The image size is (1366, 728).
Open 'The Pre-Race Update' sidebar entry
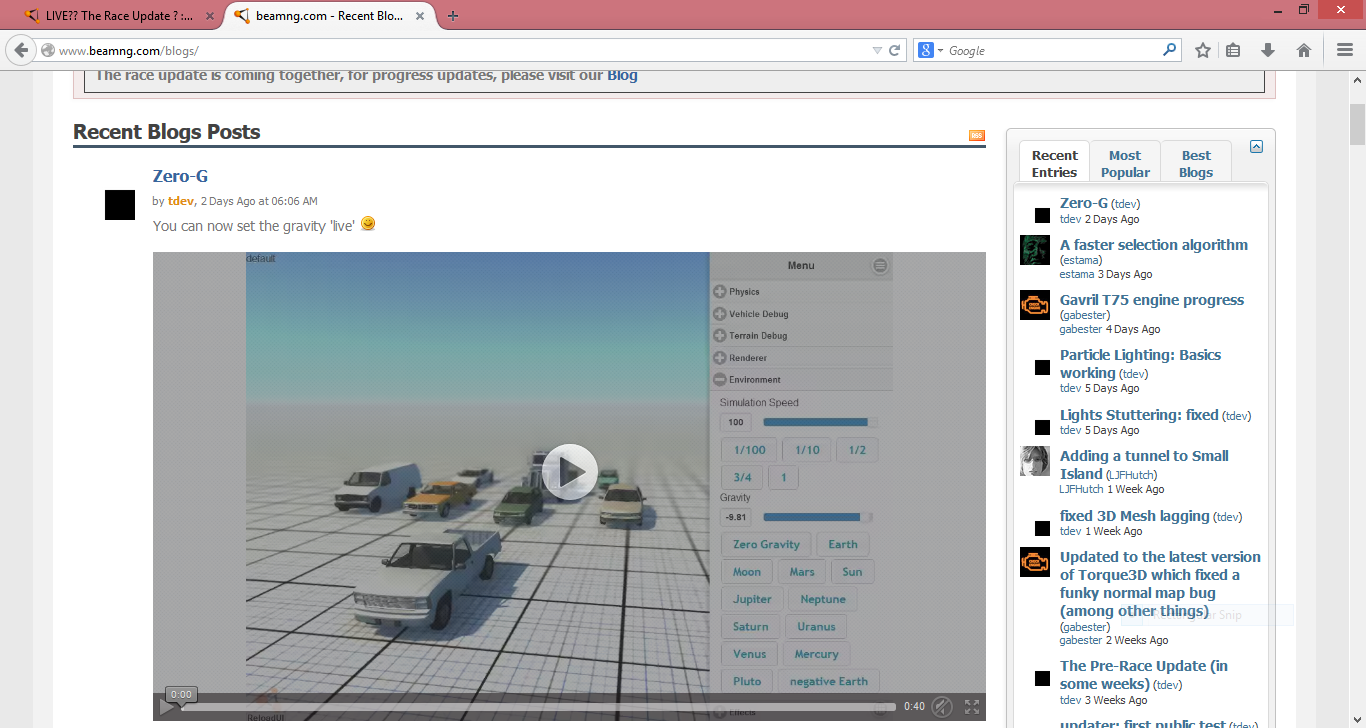click(x=1144, y=675)
